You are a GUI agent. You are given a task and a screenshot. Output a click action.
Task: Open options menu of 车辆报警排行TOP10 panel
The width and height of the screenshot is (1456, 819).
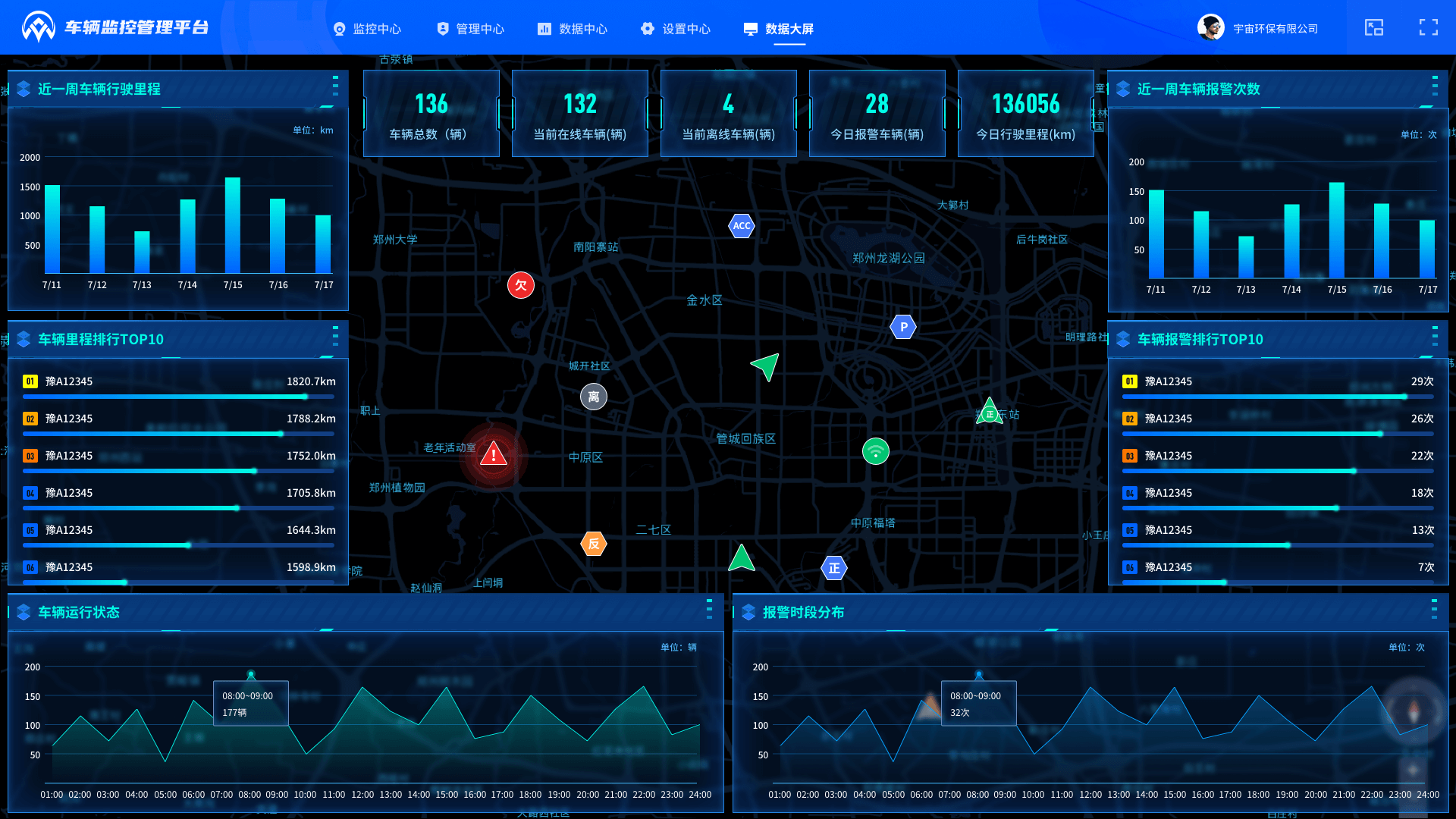(x=1435, y=336)
